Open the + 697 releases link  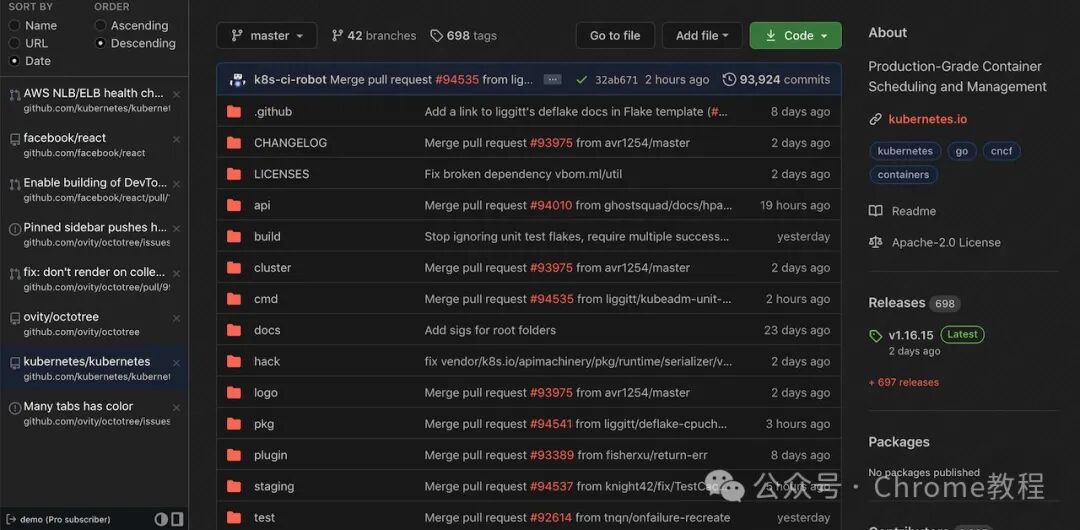(x=904, y=383)
